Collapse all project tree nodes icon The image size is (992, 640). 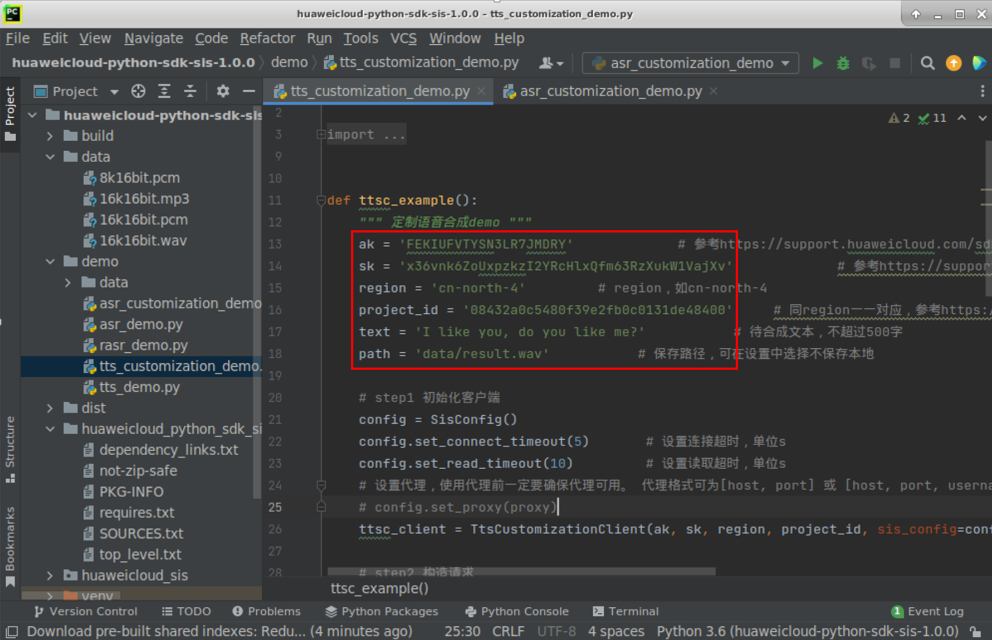click(x=190, y=92)
